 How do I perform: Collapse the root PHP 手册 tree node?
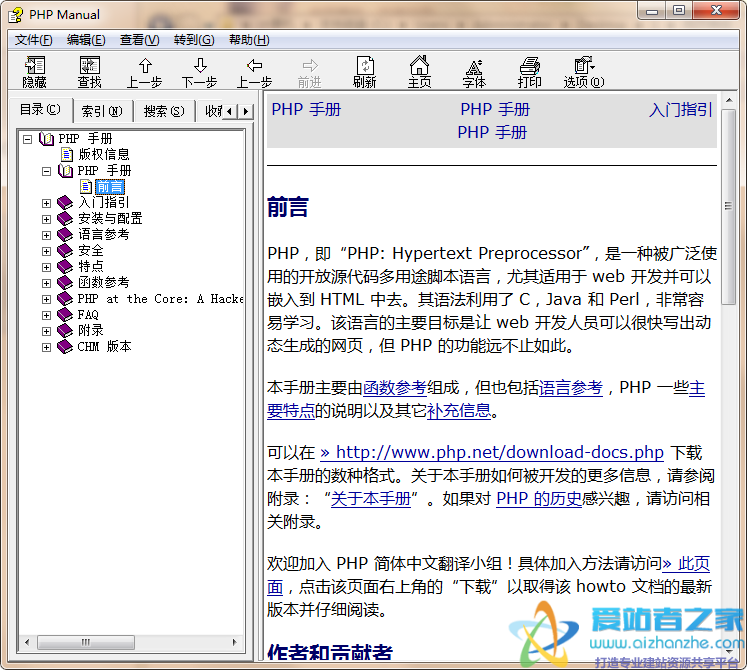[28, 139]
